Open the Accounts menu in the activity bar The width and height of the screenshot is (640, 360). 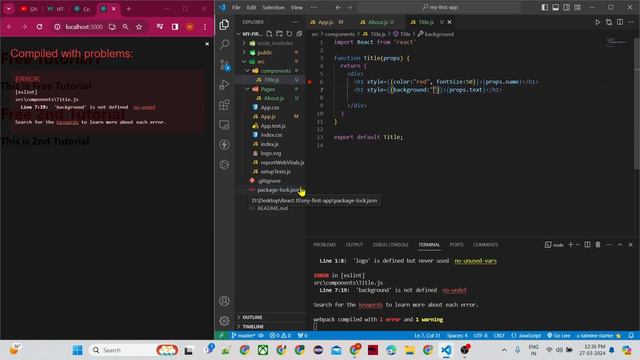(x=224, y=301)
